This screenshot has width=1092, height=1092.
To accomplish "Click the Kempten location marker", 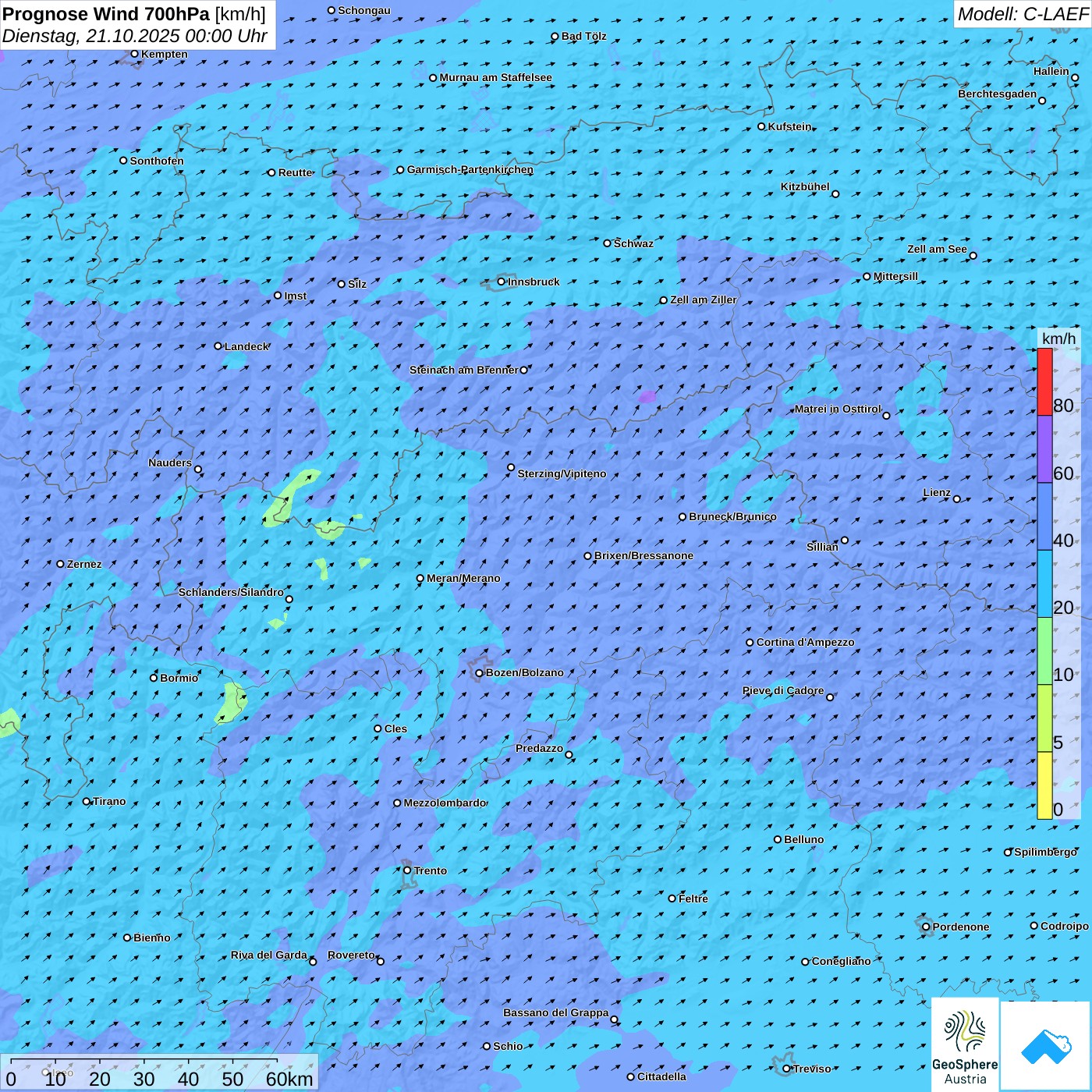I will [134, 54].
